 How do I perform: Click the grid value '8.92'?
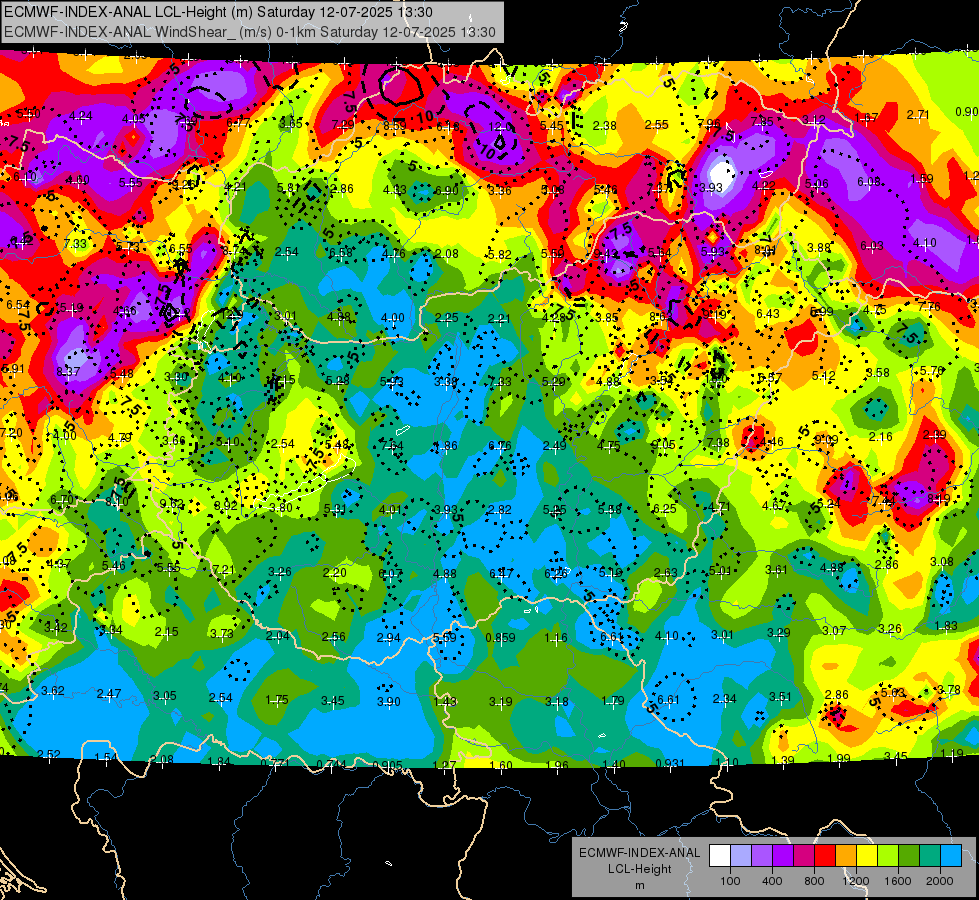pos(226,505)
